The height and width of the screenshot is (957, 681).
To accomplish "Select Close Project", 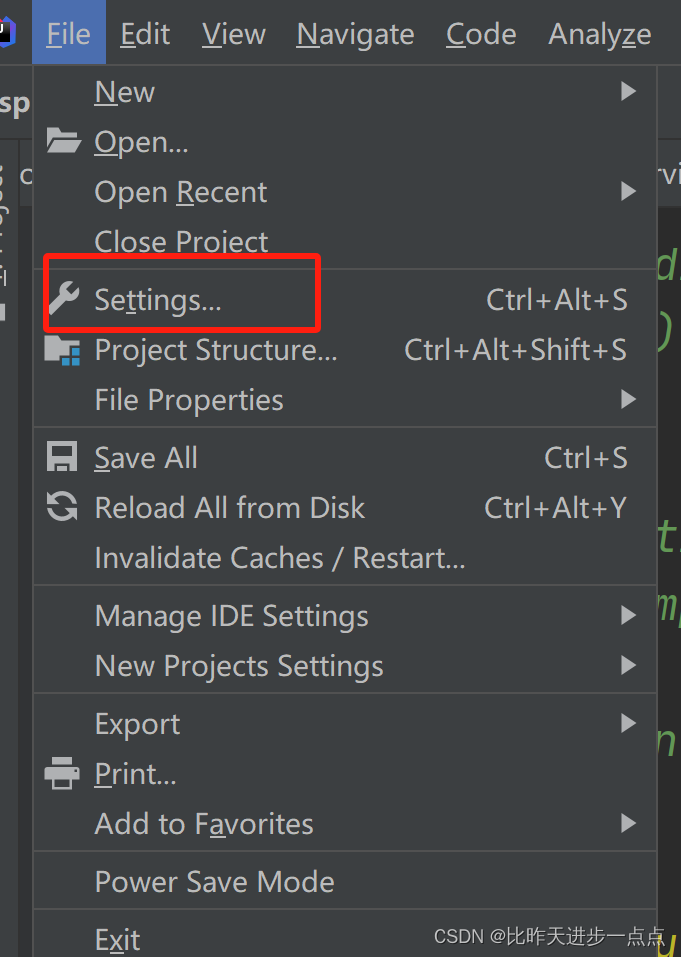I will pos(180,241).
